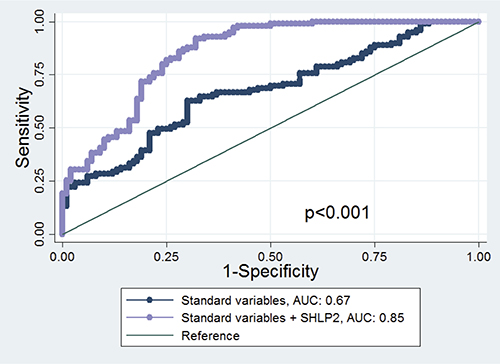
Task: Click the 0.25 tick label on x-axis
Action: point(166,257)
